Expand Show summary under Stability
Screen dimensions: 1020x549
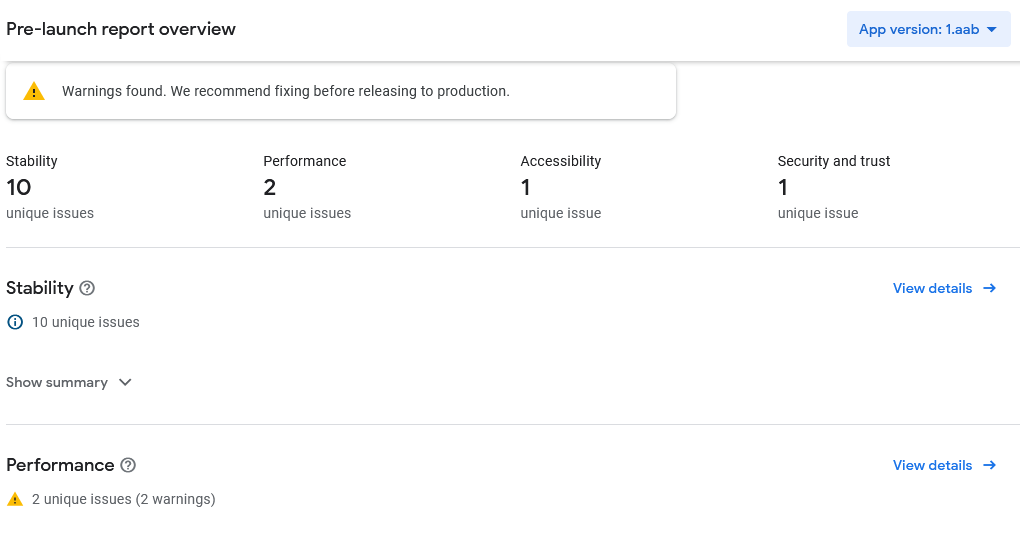tap(57, 382)
